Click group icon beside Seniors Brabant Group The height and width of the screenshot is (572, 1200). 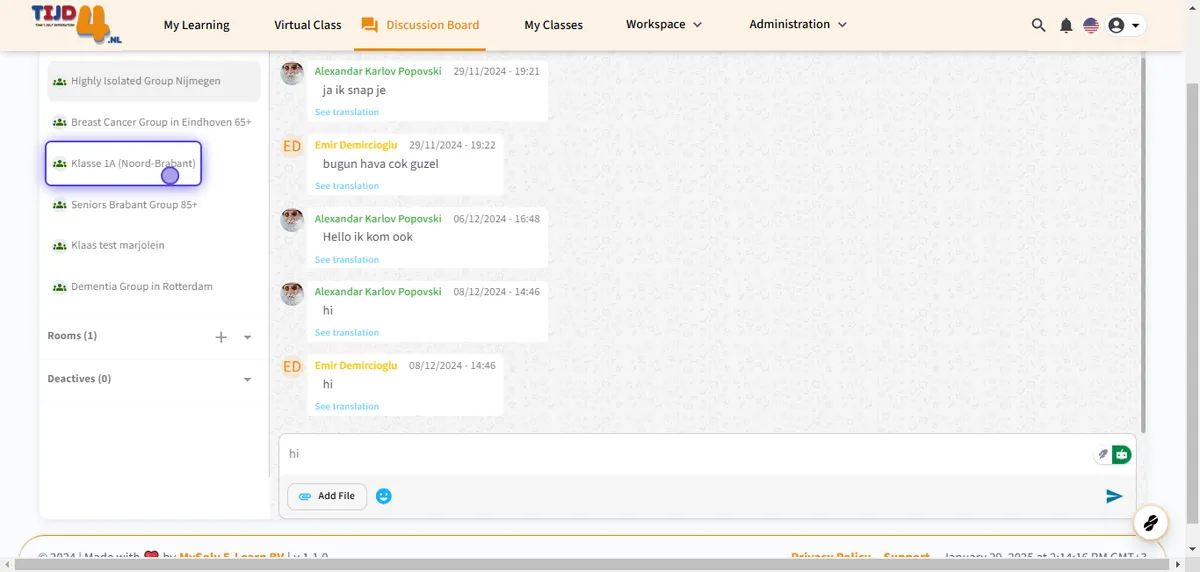coord(60,204)
